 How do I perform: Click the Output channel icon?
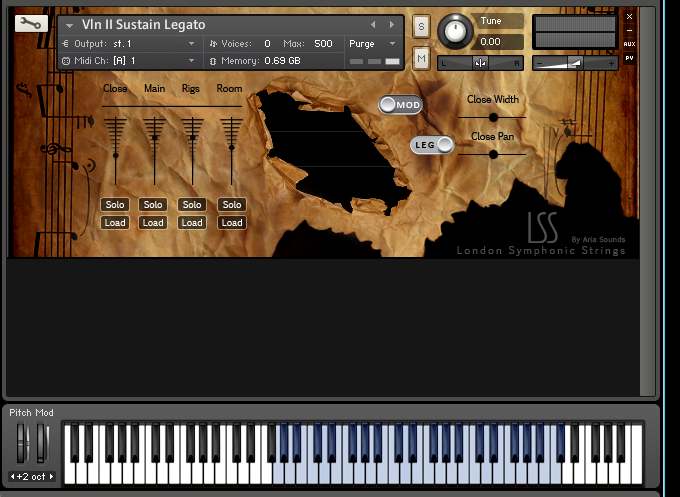[x=65, y=44]
